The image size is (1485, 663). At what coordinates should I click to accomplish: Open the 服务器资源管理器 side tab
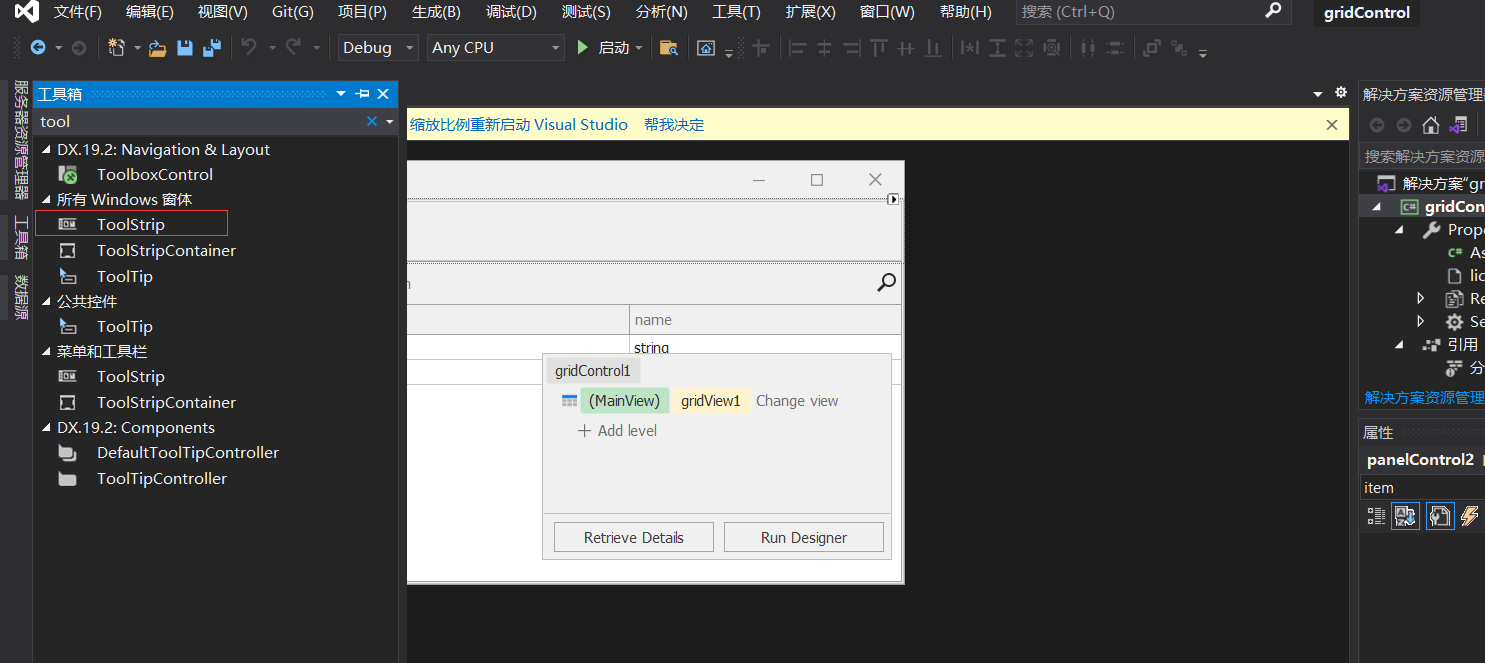coord(20,140)
